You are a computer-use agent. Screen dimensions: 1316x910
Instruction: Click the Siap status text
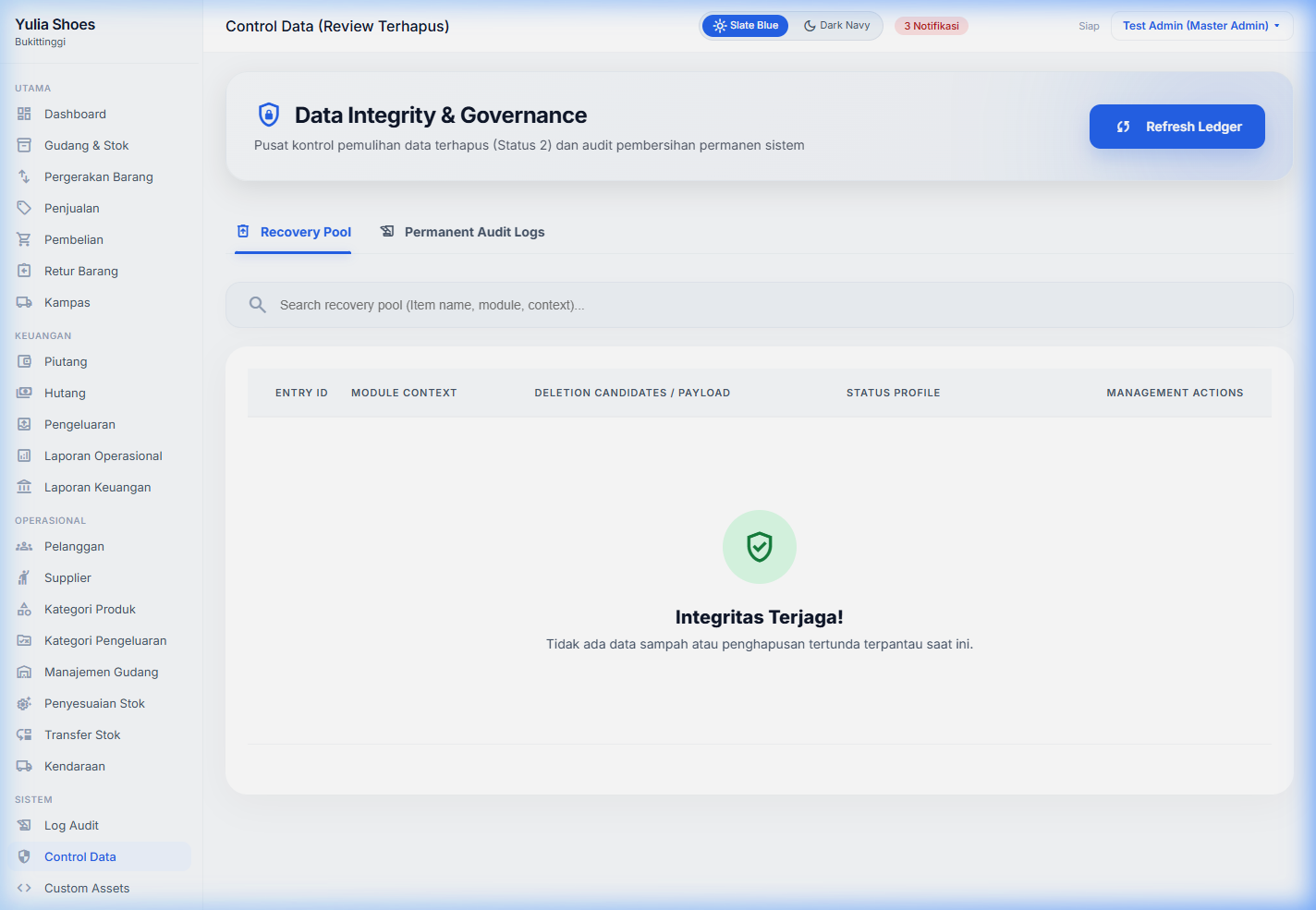1089,26
